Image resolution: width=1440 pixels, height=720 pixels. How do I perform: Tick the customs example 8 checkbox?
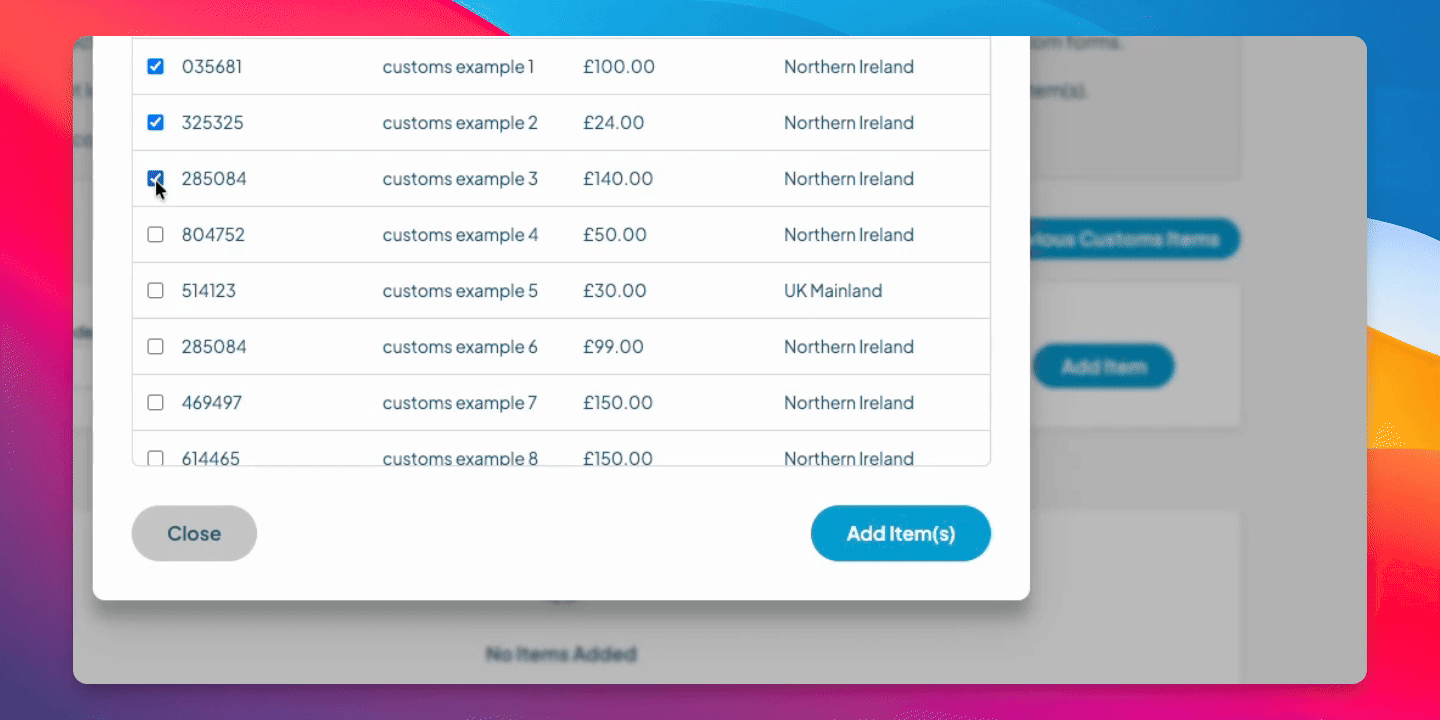coord(155,458)
